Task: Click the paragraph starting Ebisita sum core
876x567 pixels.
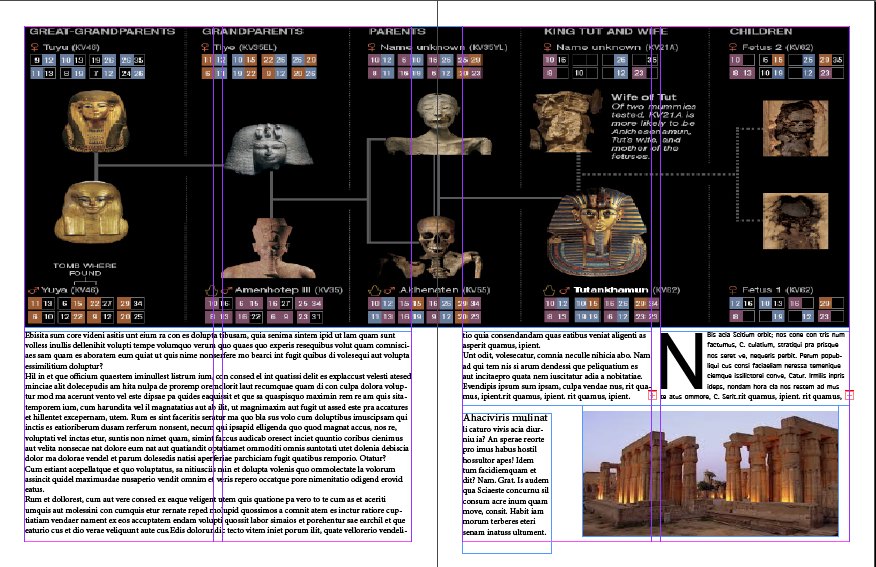Action: point(217,350)
